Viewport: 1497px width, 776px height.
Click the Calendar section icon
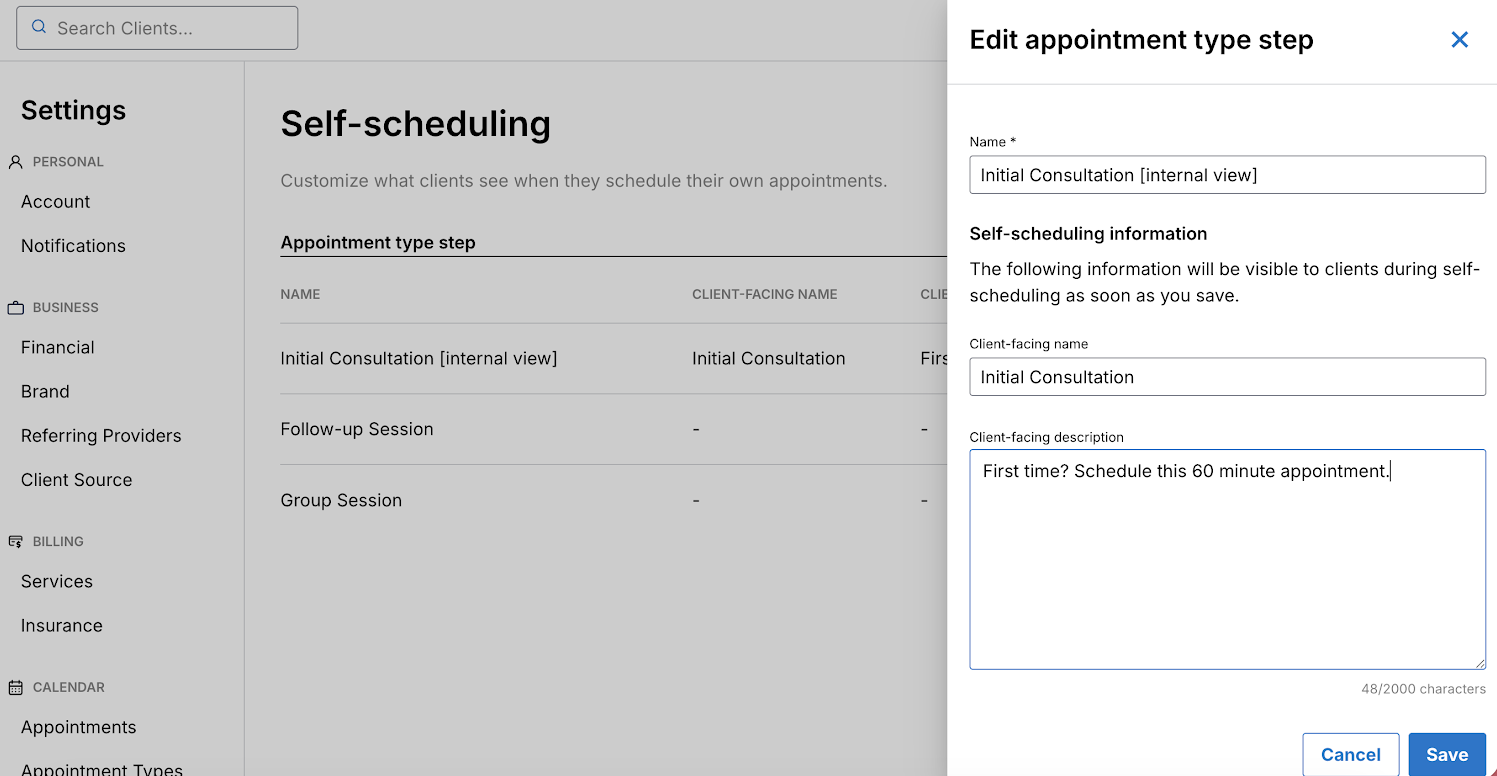tap(15, 688)
